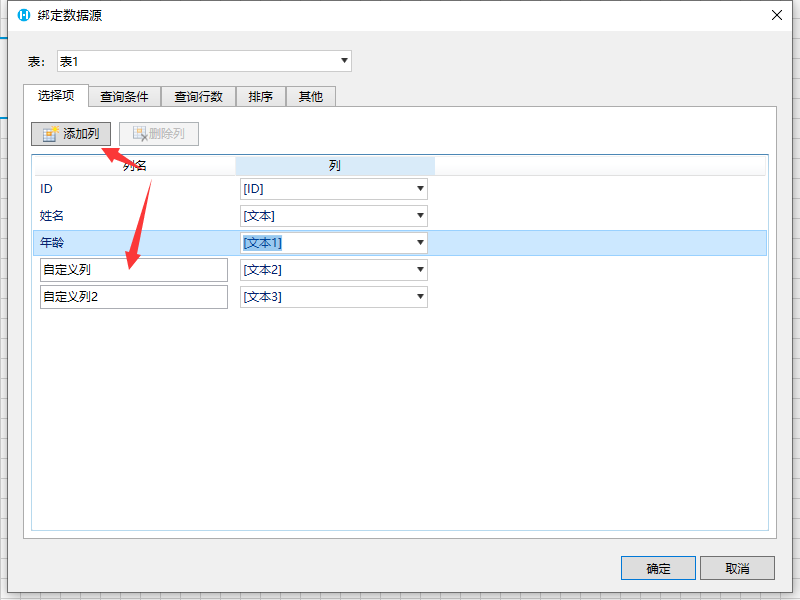Select the 姓名 row name

point(52,216)
